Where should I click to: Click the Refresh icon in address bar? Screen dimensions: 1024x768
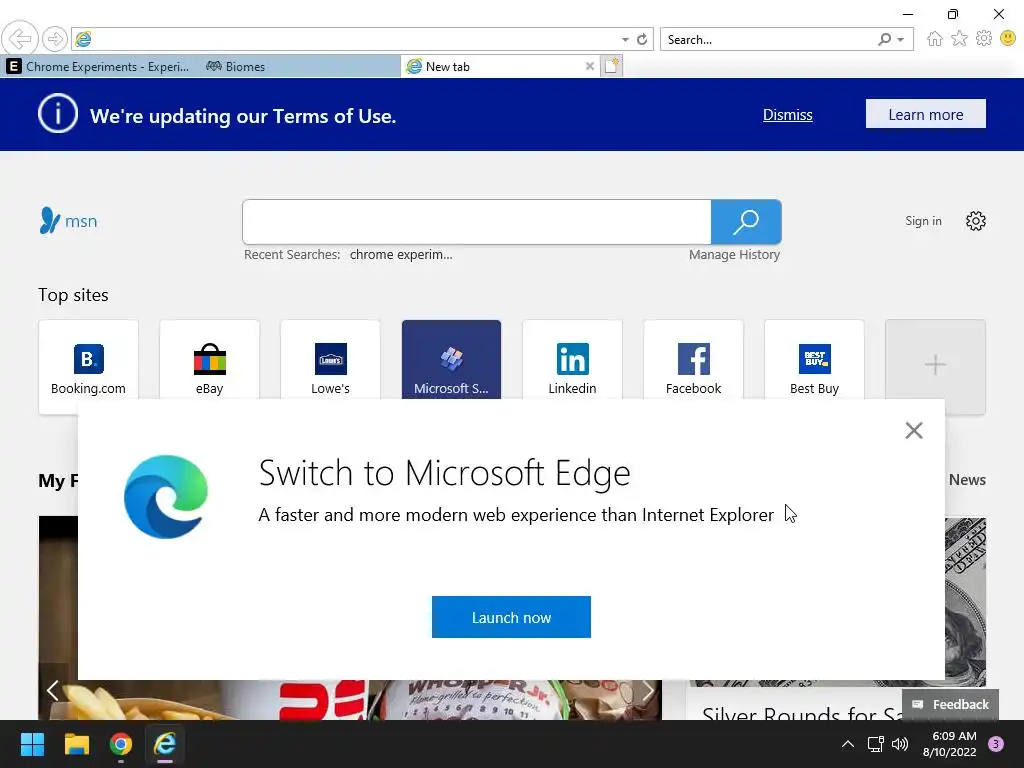coord(642,39)
